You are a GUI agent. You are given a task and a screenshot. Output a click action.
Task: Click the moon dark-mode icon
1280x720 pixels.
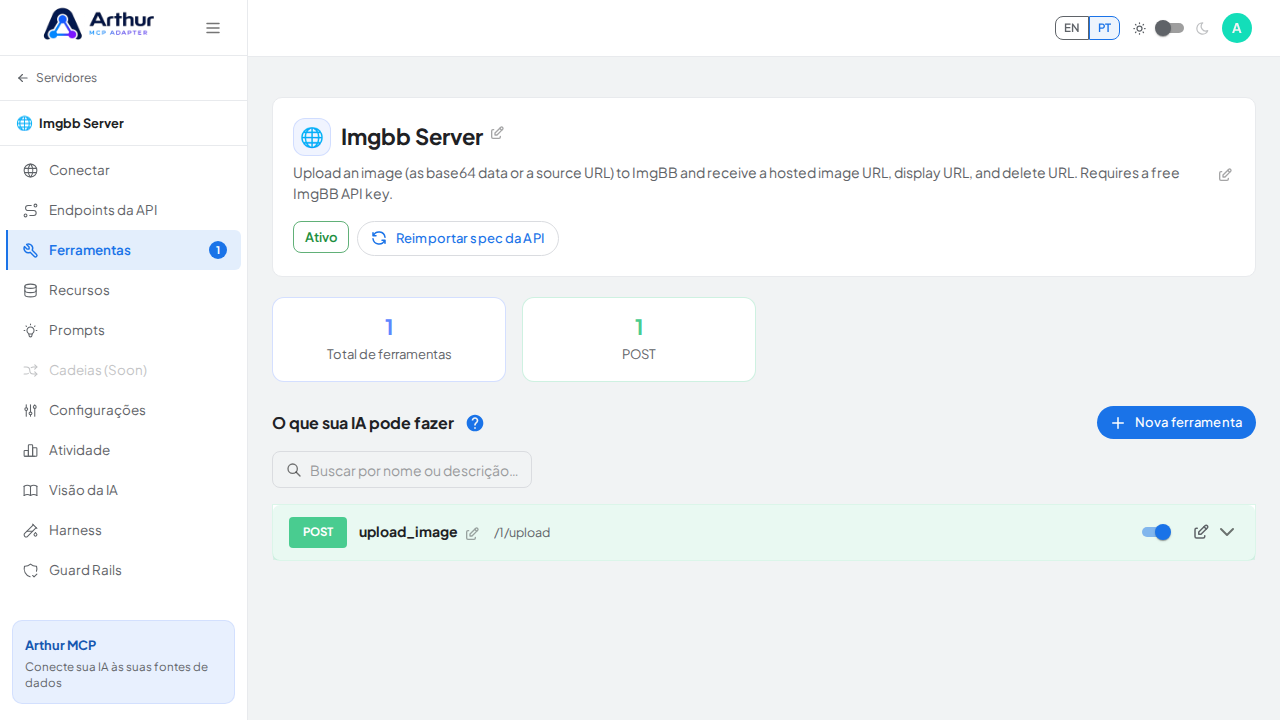click(1202, 28)
